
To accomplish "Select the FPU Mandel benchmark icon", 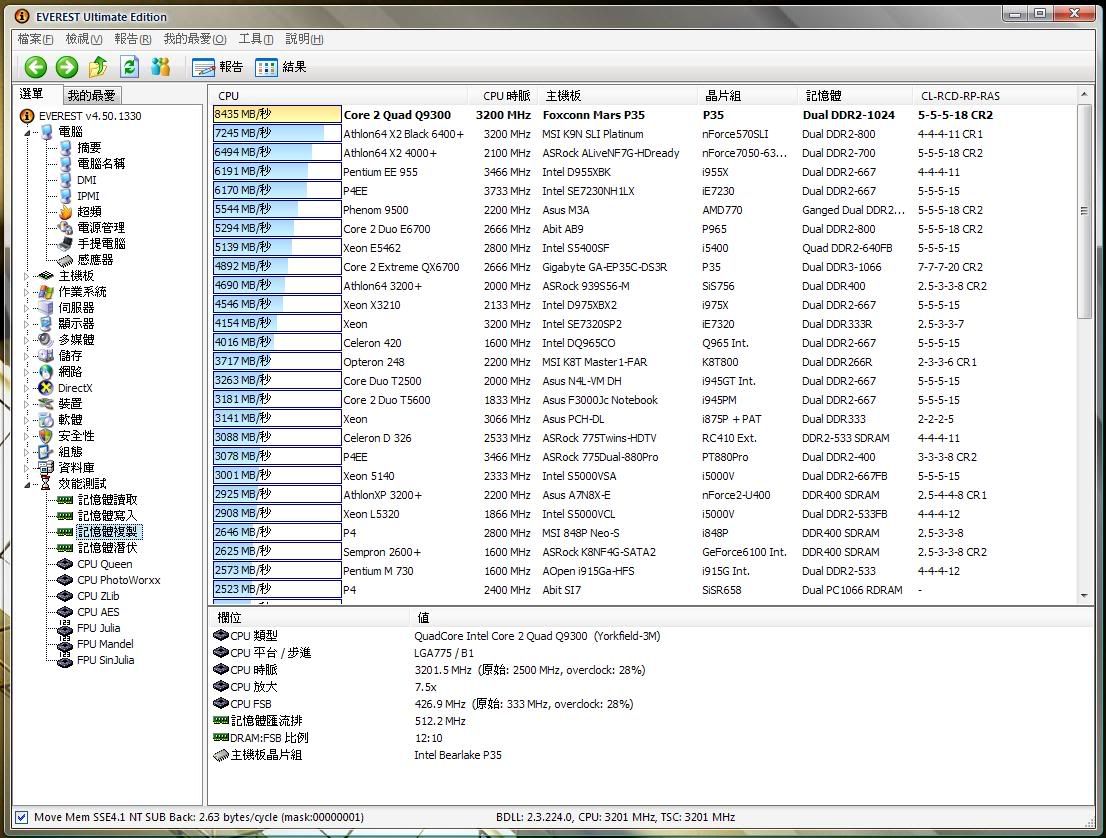I will [x=65, y=644].
